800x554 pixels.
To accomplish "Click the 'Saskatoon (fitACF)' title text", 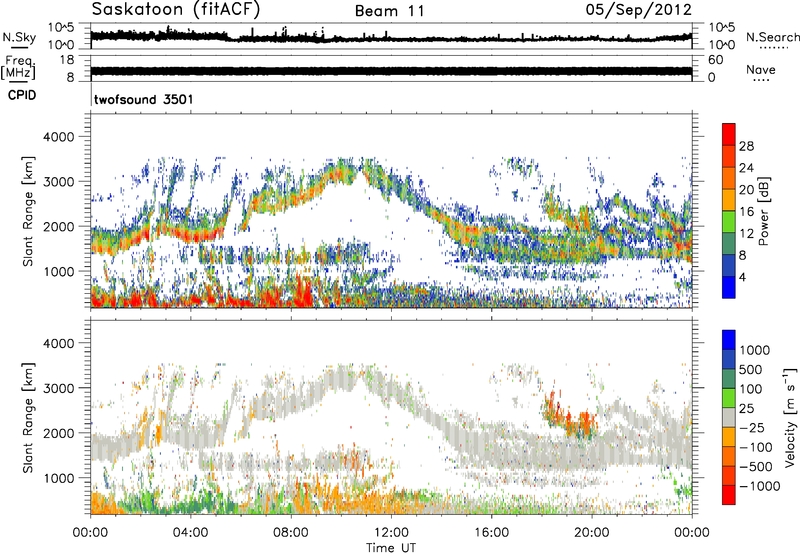I will tap(176, 9).
